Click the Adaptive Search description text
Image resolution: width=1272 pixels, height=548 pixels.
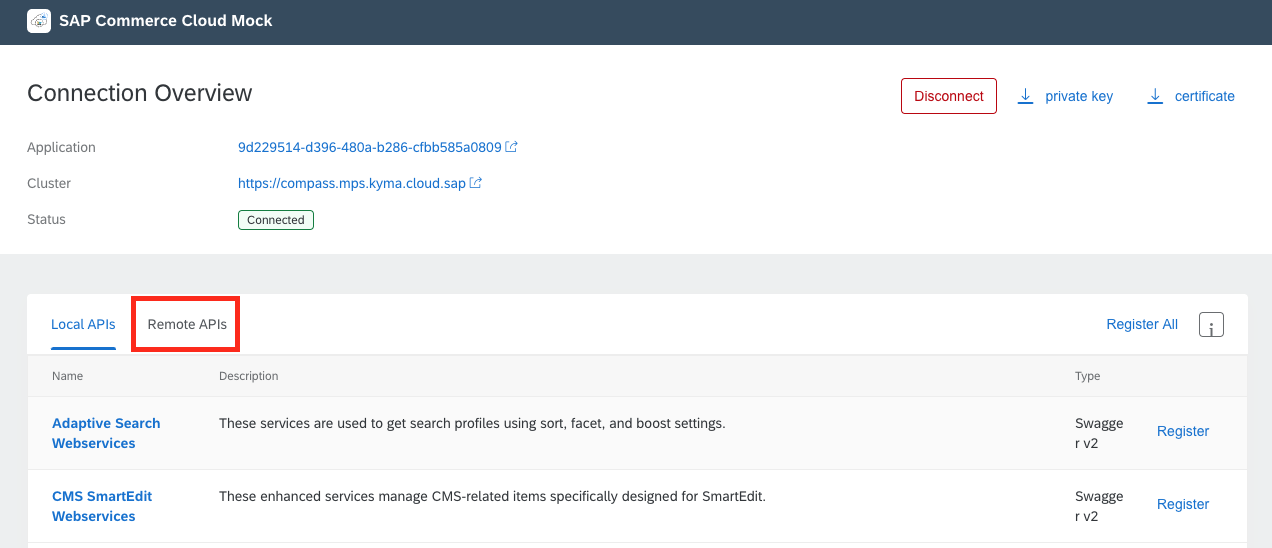472,423
